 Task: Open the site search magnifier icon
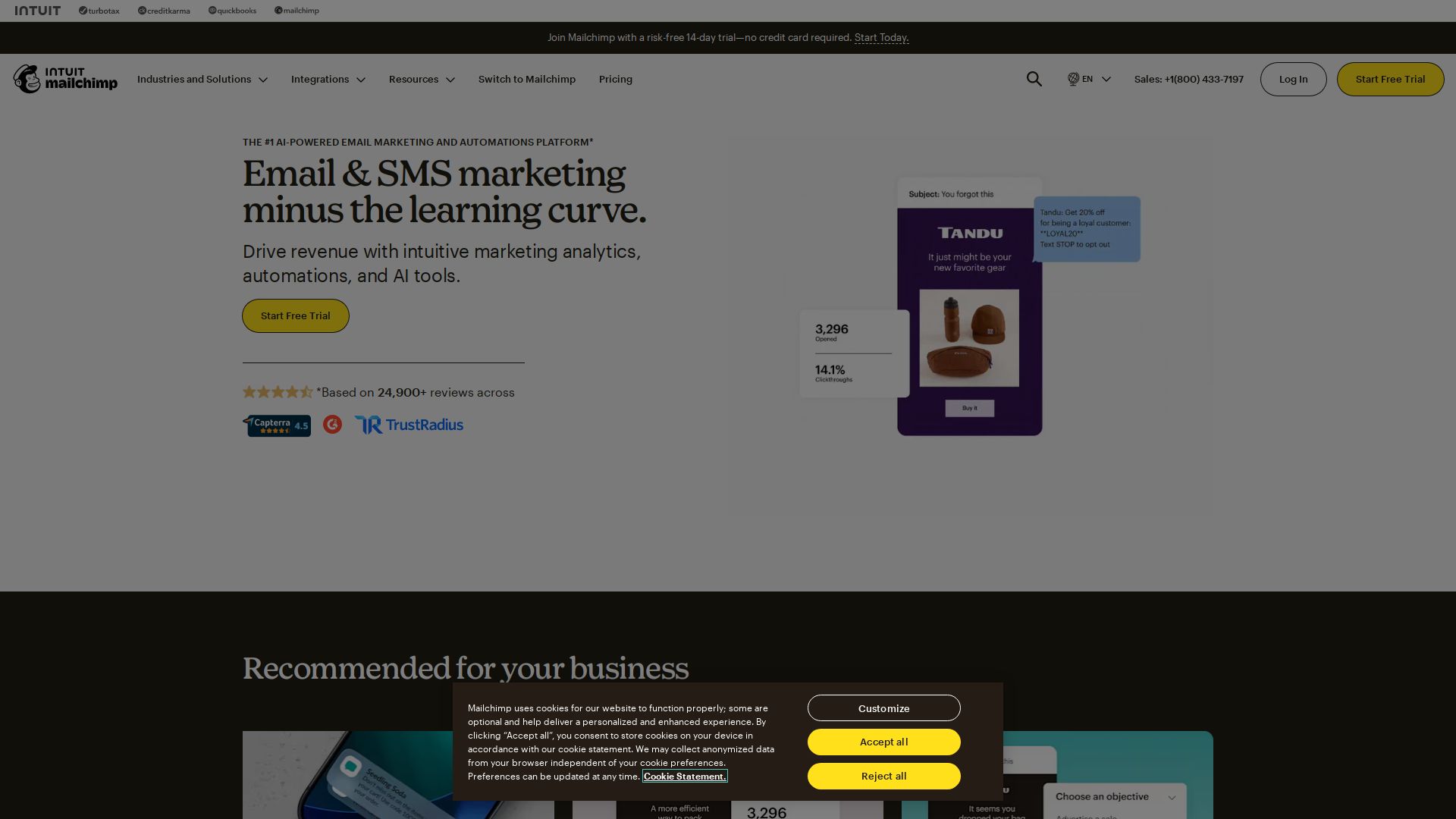click(1034, 79)
